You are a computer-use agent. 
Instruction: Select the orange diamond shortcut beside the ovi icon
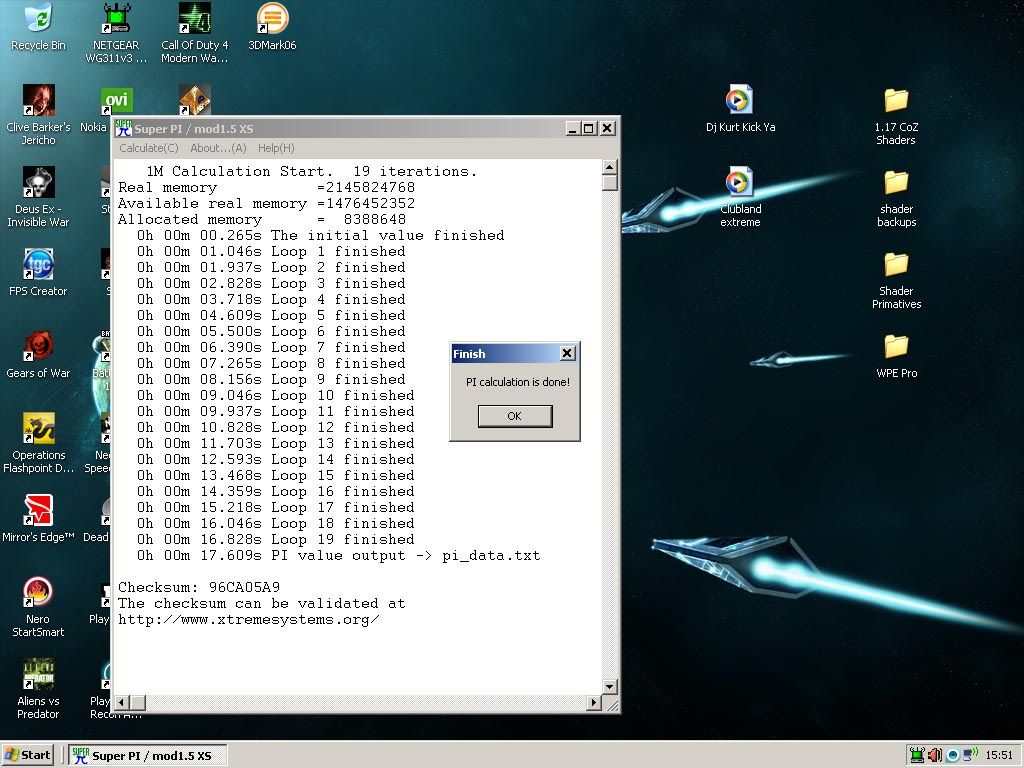[x=195, y=100]
